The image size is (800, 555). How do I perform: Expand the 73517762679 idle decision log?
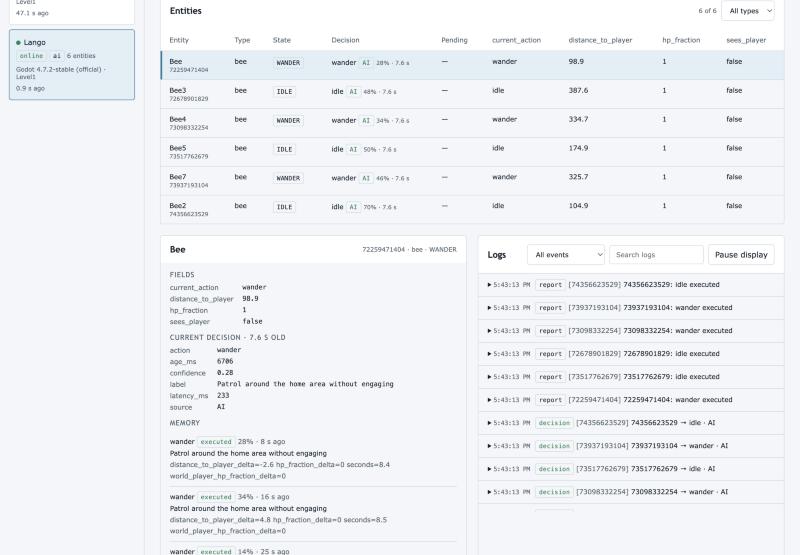point(631,468)
